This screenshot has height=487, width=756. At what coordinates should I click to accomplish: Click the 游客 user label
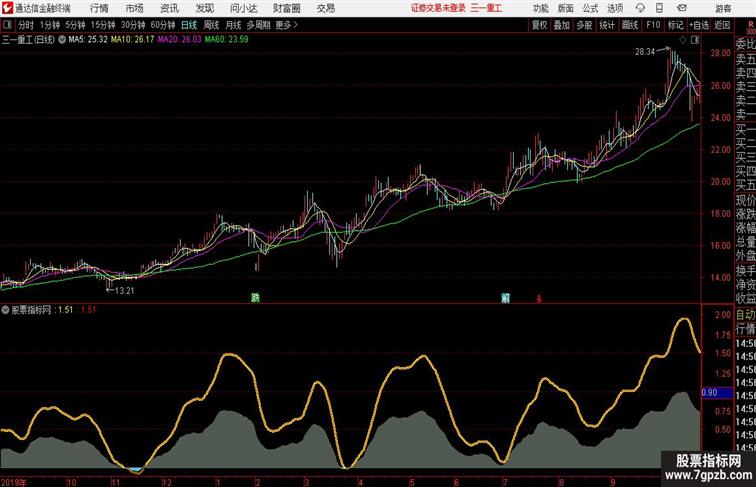pos(723,8)
